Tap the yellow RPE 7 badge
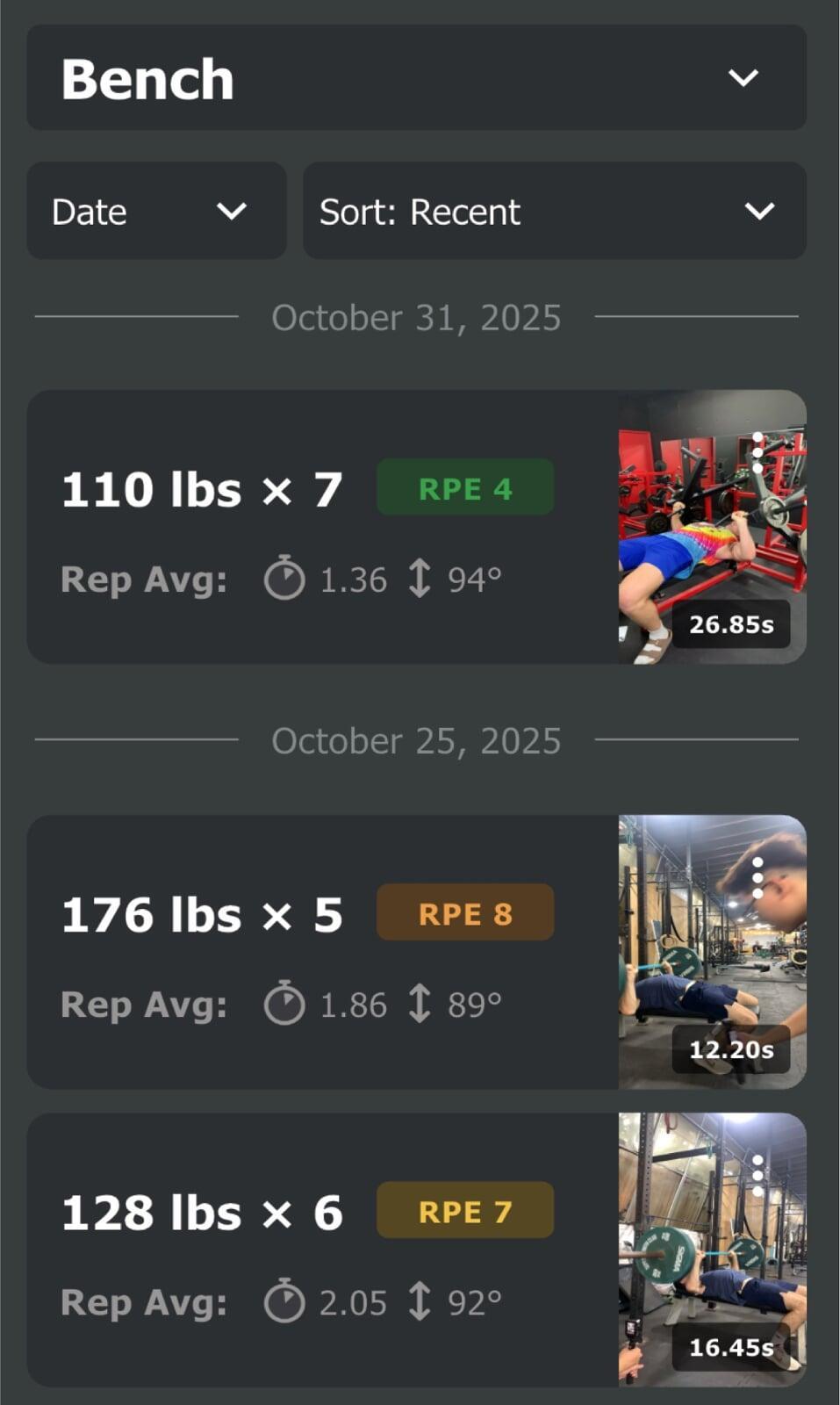 click(465, 1211)
